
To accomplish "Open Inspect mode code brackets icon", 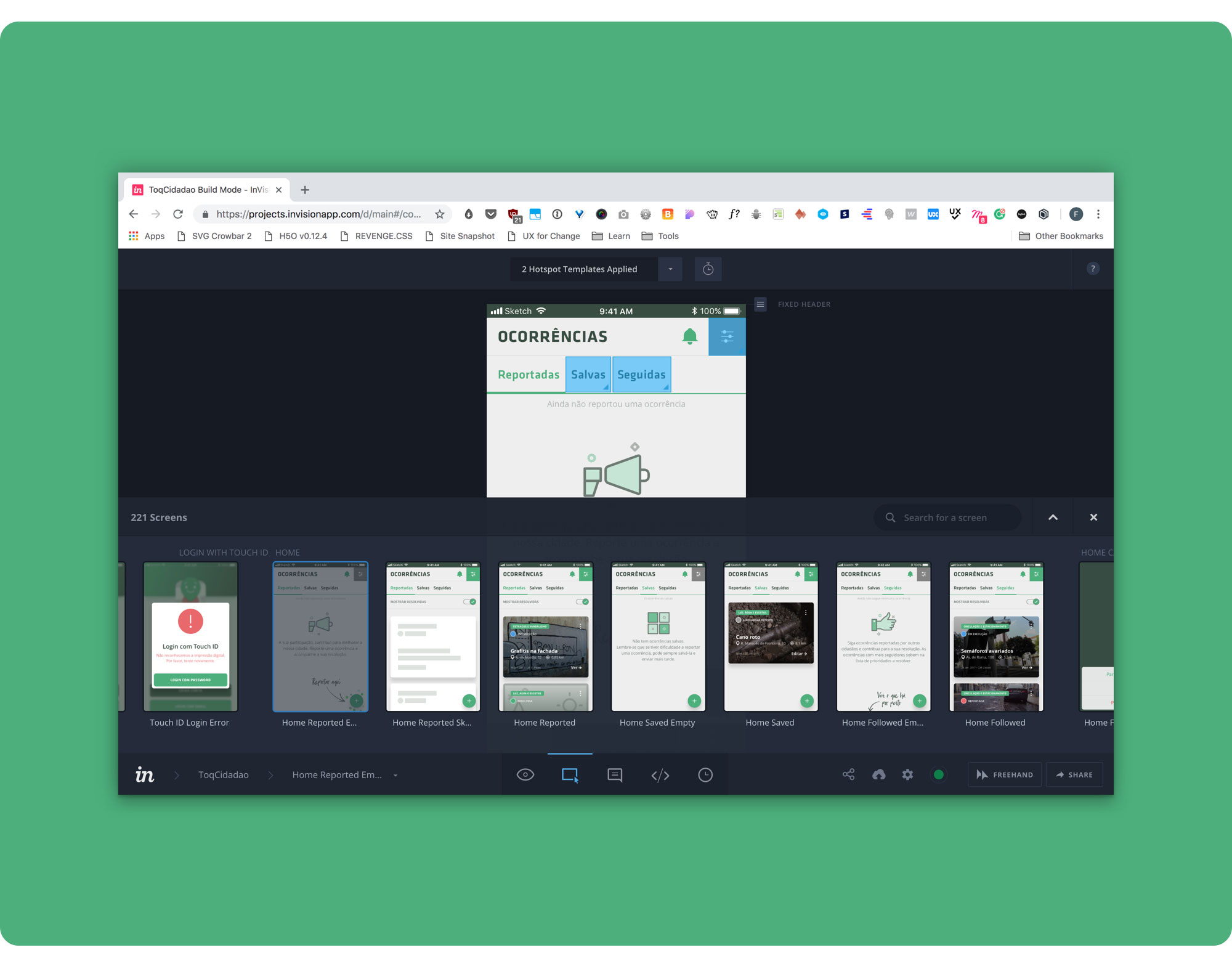I will pyautogui.click(x=660, y=774).
